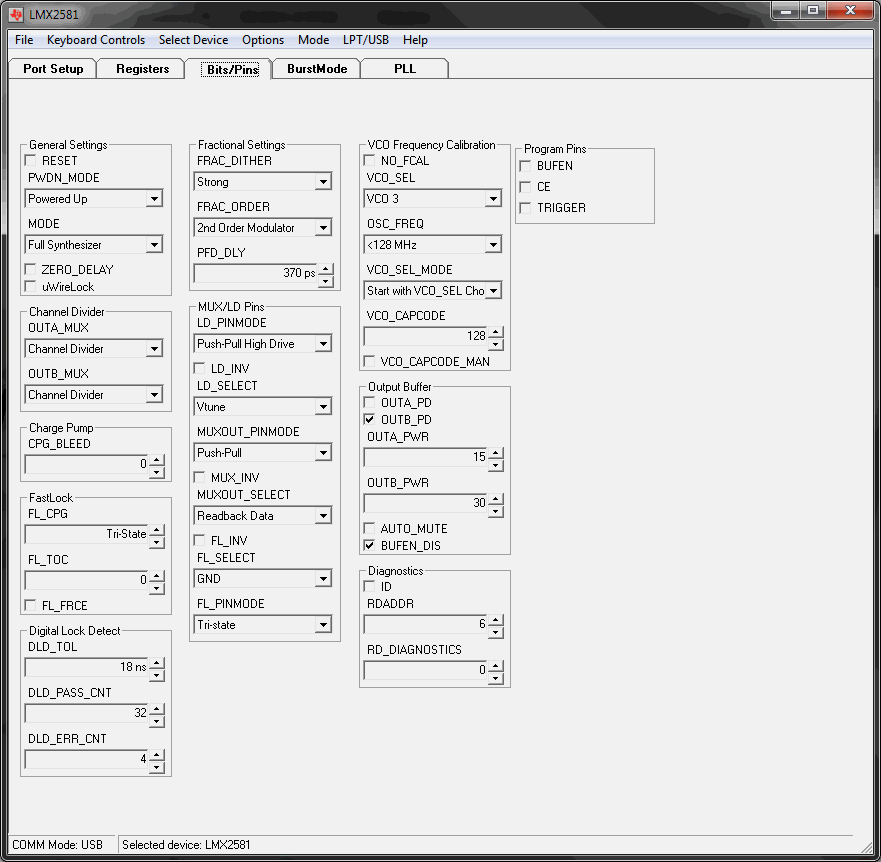
Task: Toggle the LD_INV checkbox
Action: 199,368
